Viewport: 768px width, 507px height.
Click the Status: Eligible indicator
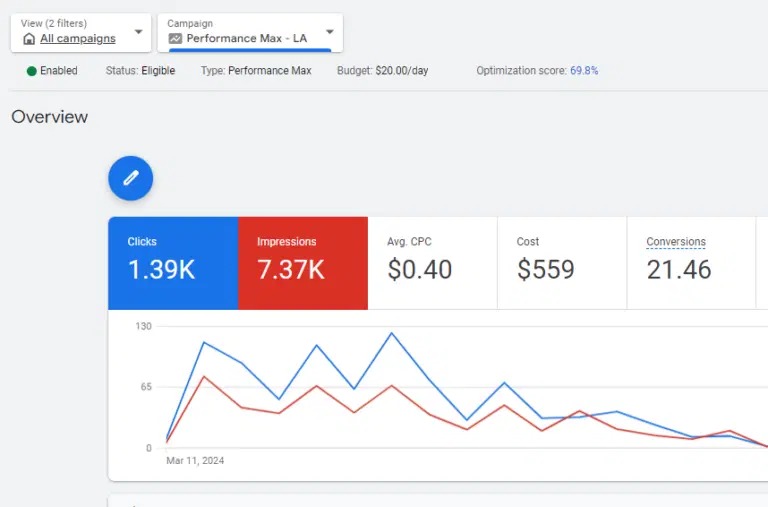pyautogui.click(x=140, y=71)
